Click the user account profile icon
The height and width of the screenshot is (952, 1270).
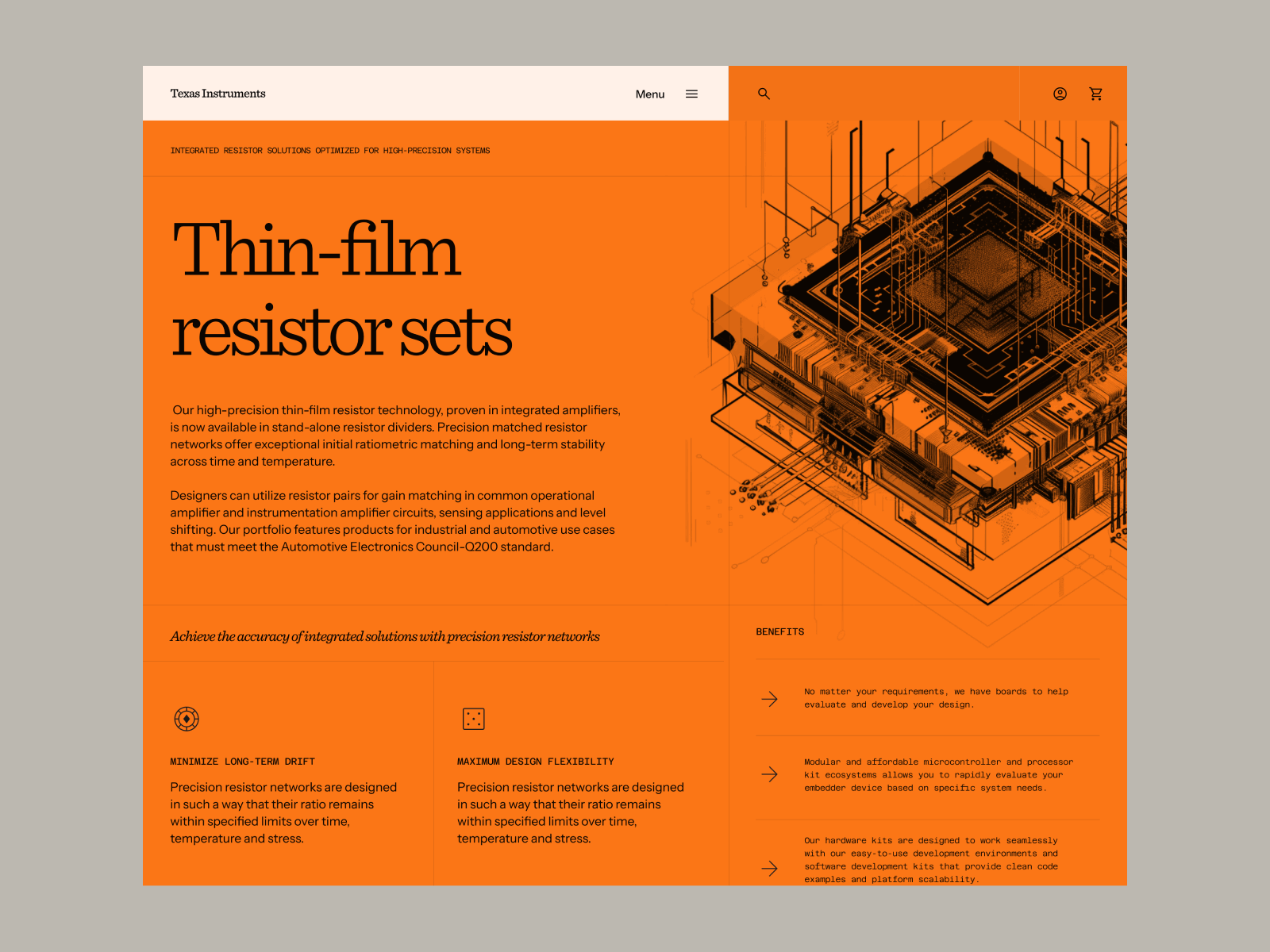tap(1059, 94)
